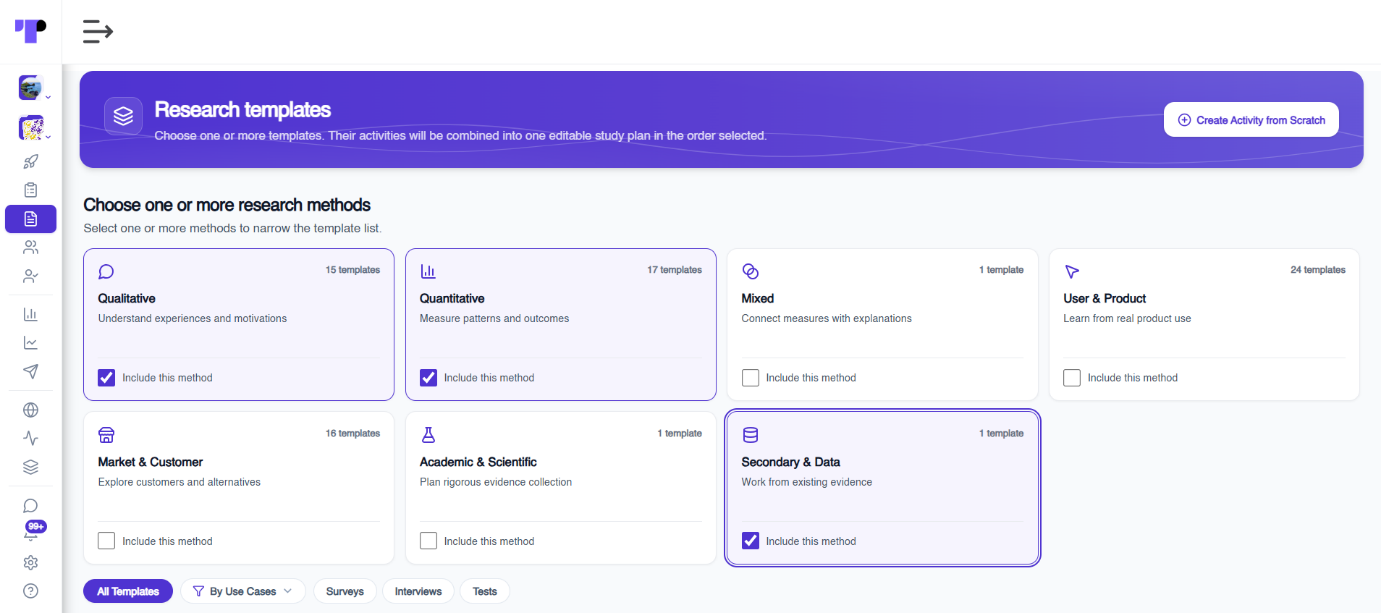
Task: Click the Market & Customer card title
Action: point(150,462)
